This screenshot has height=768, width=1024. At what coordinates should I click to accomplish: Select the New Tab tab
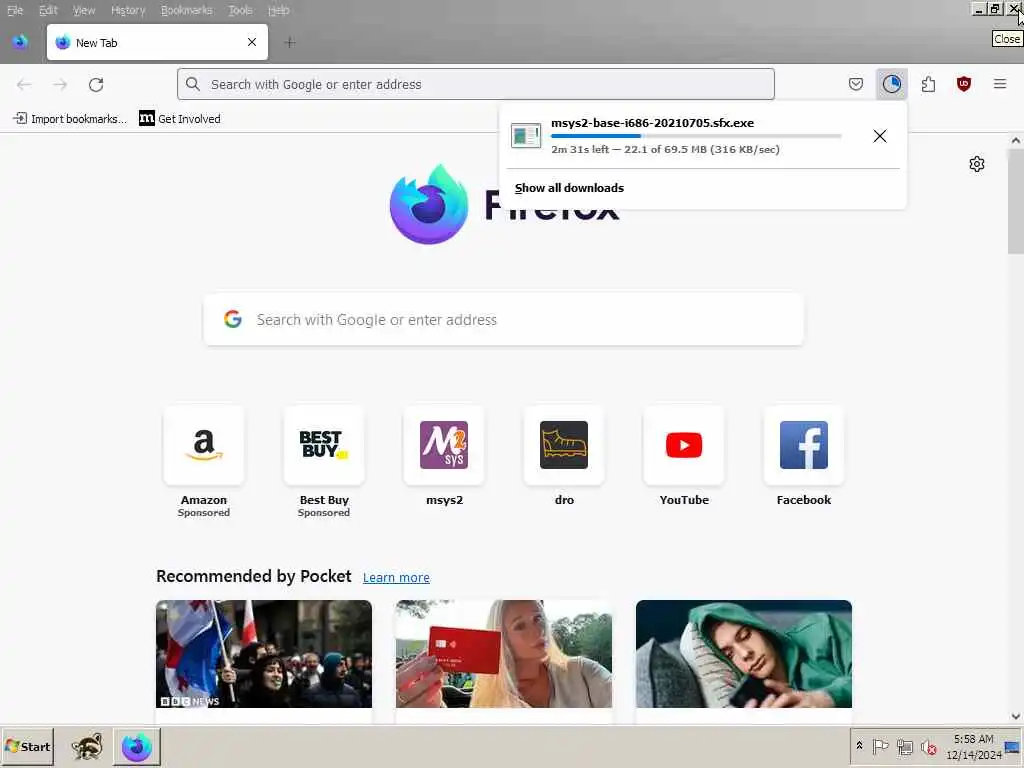click(x=157, y=42)
